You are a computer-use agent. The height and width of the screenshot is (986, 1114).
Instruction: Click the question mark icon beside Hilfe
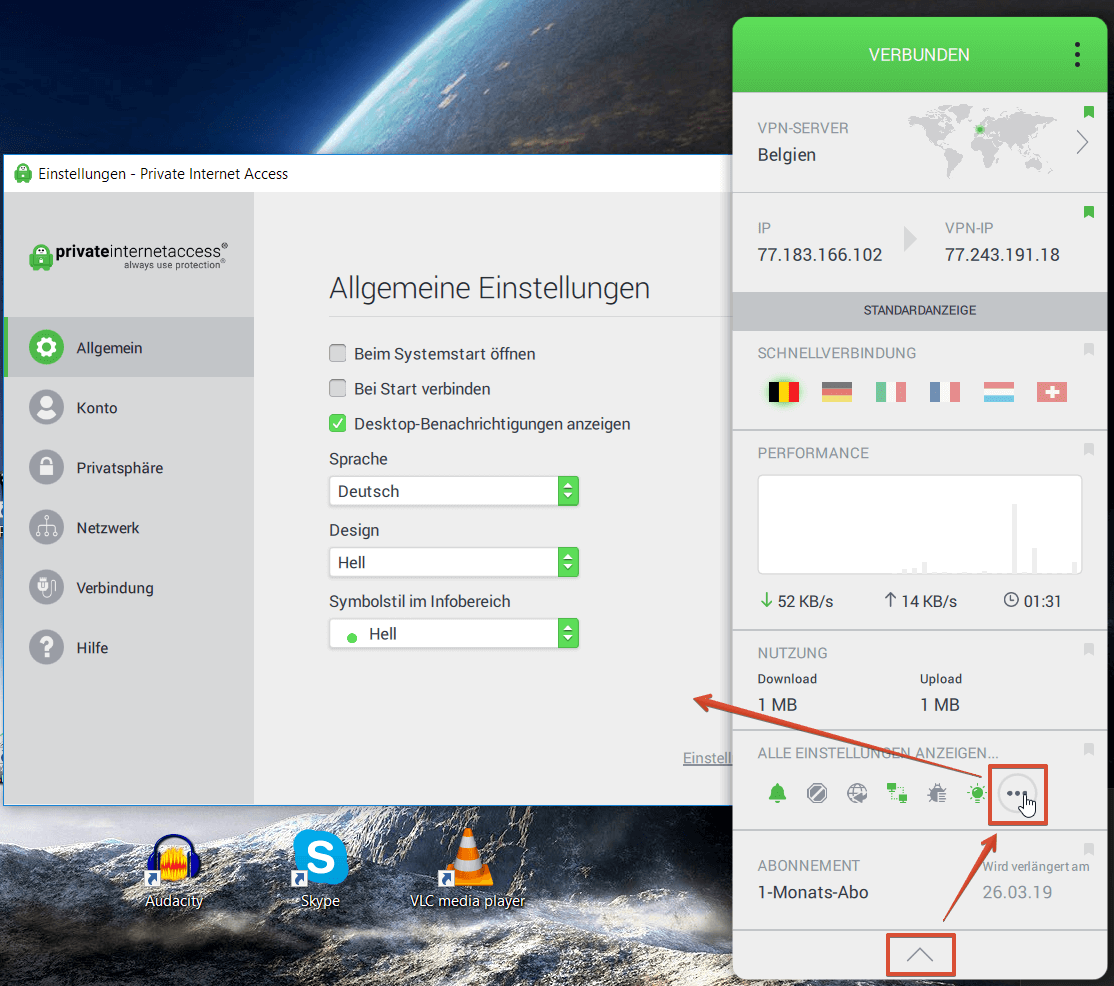coord(46,648)
